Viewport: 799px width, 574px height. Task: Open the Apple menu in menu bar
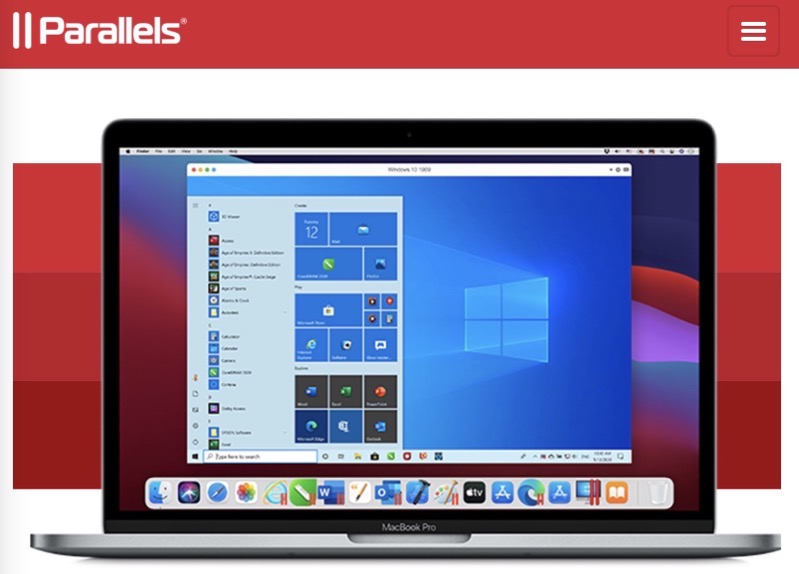tap(127, 151)
